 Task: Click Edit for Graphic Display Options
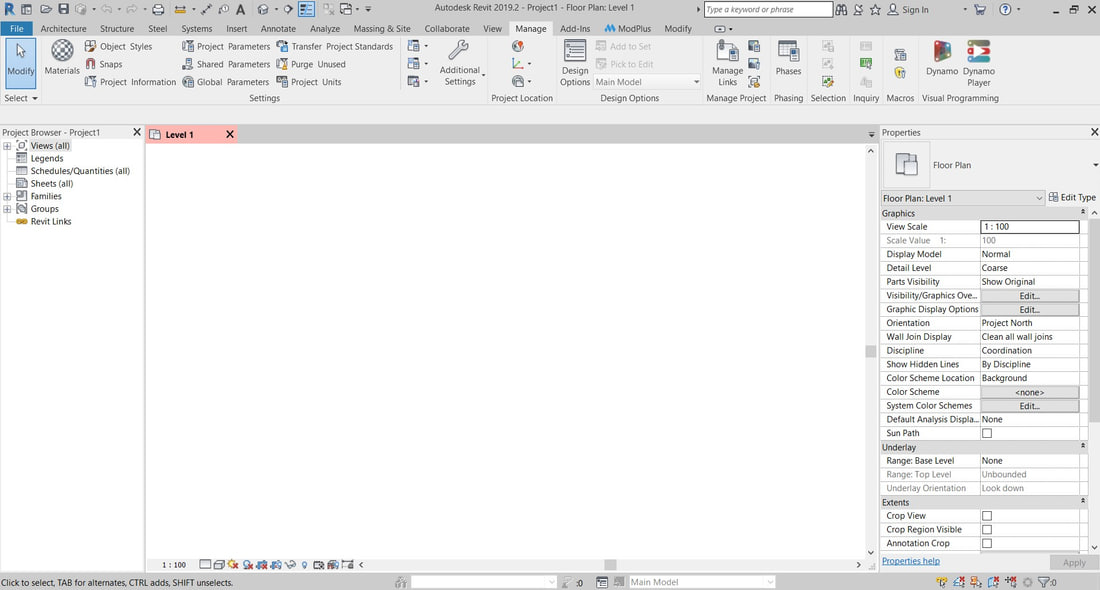(x=1029, y=309)
